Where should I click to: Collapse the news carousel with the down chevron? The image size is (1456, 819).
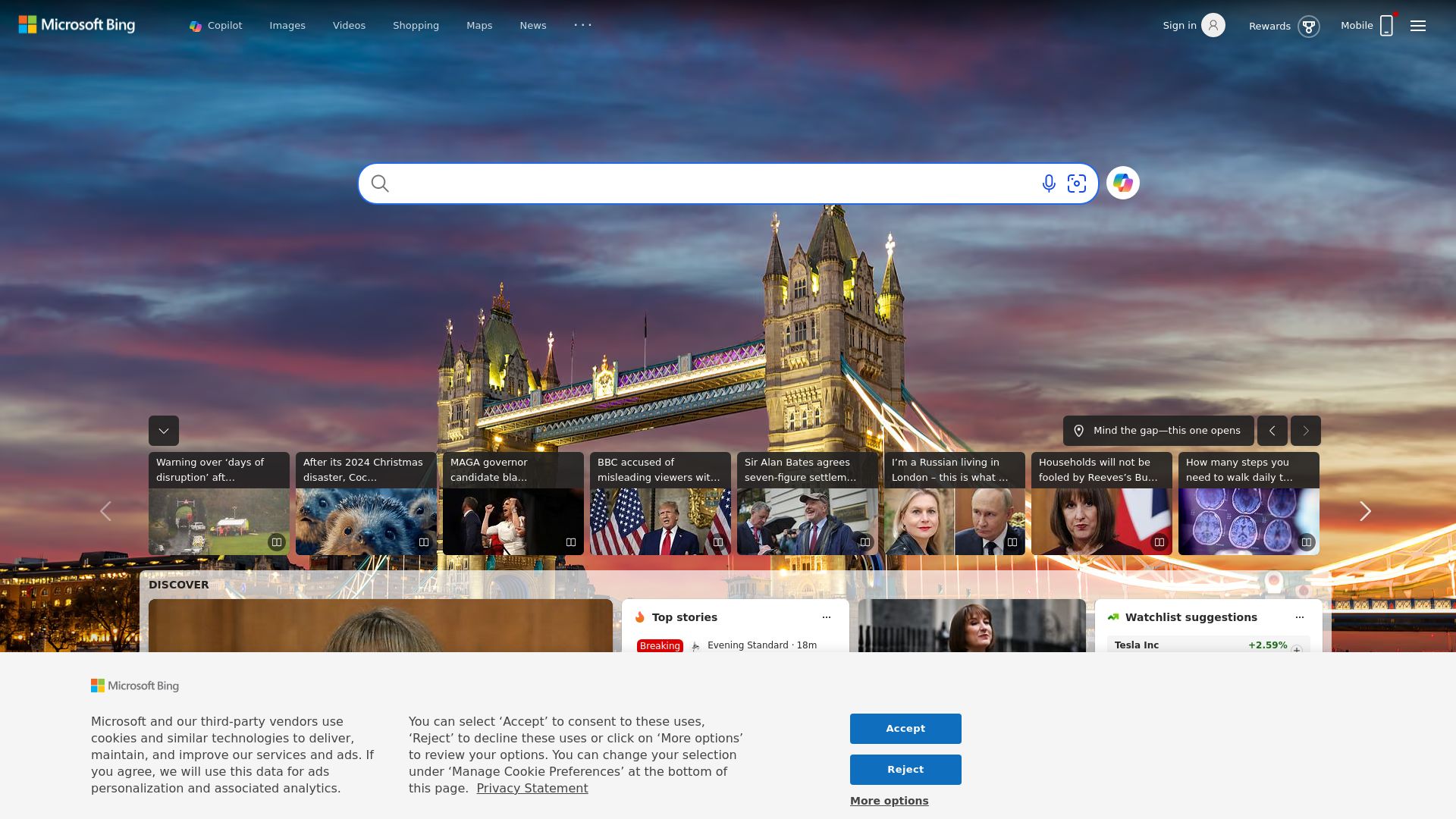tap(163, 431)
